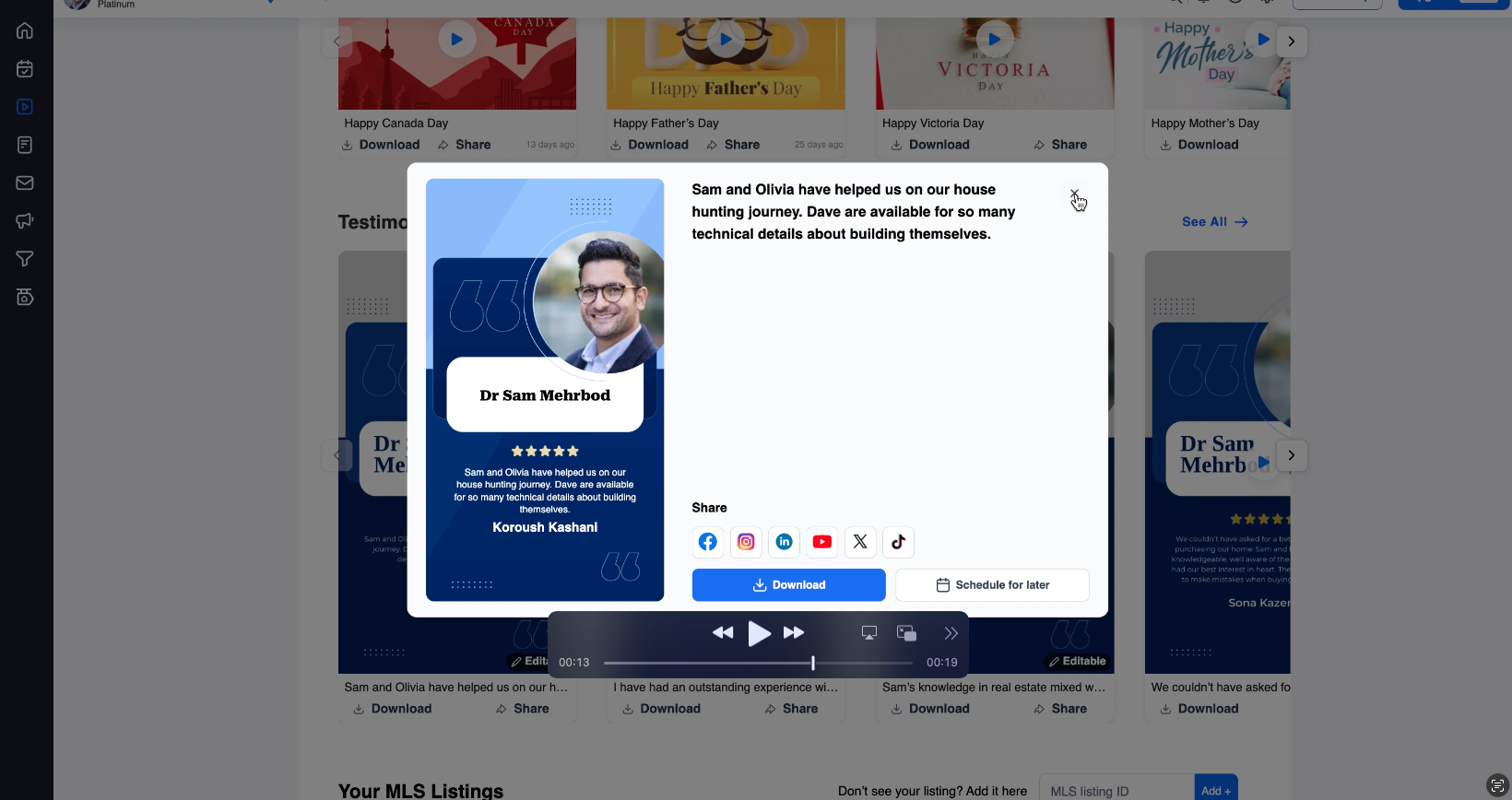This screenshot has height=800, width=1512.
Task: Download the Happy Mother's Day video
Action: (x=1199, y=145)
